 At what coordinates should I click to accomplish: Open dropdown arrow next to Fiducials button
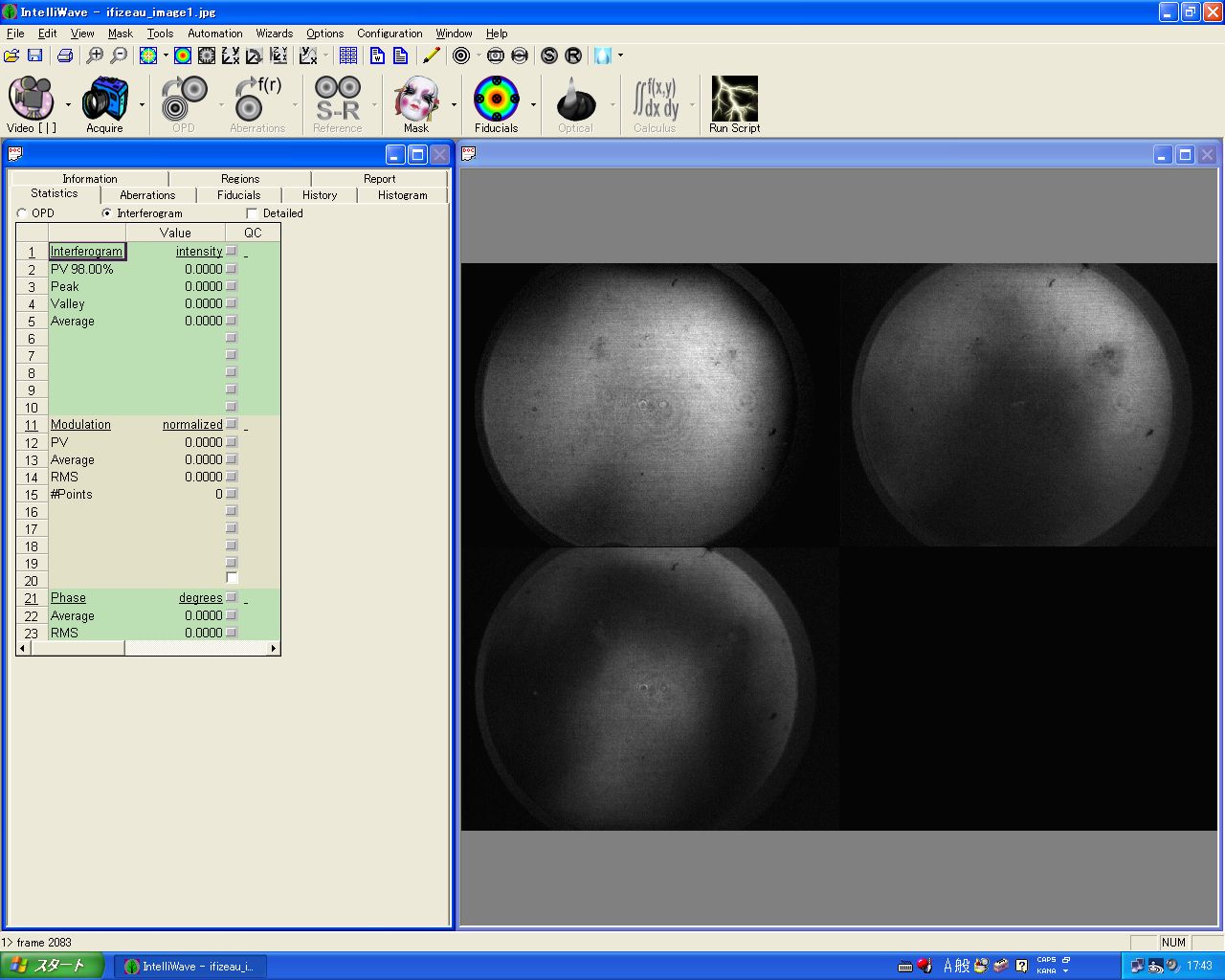[532, 104]
